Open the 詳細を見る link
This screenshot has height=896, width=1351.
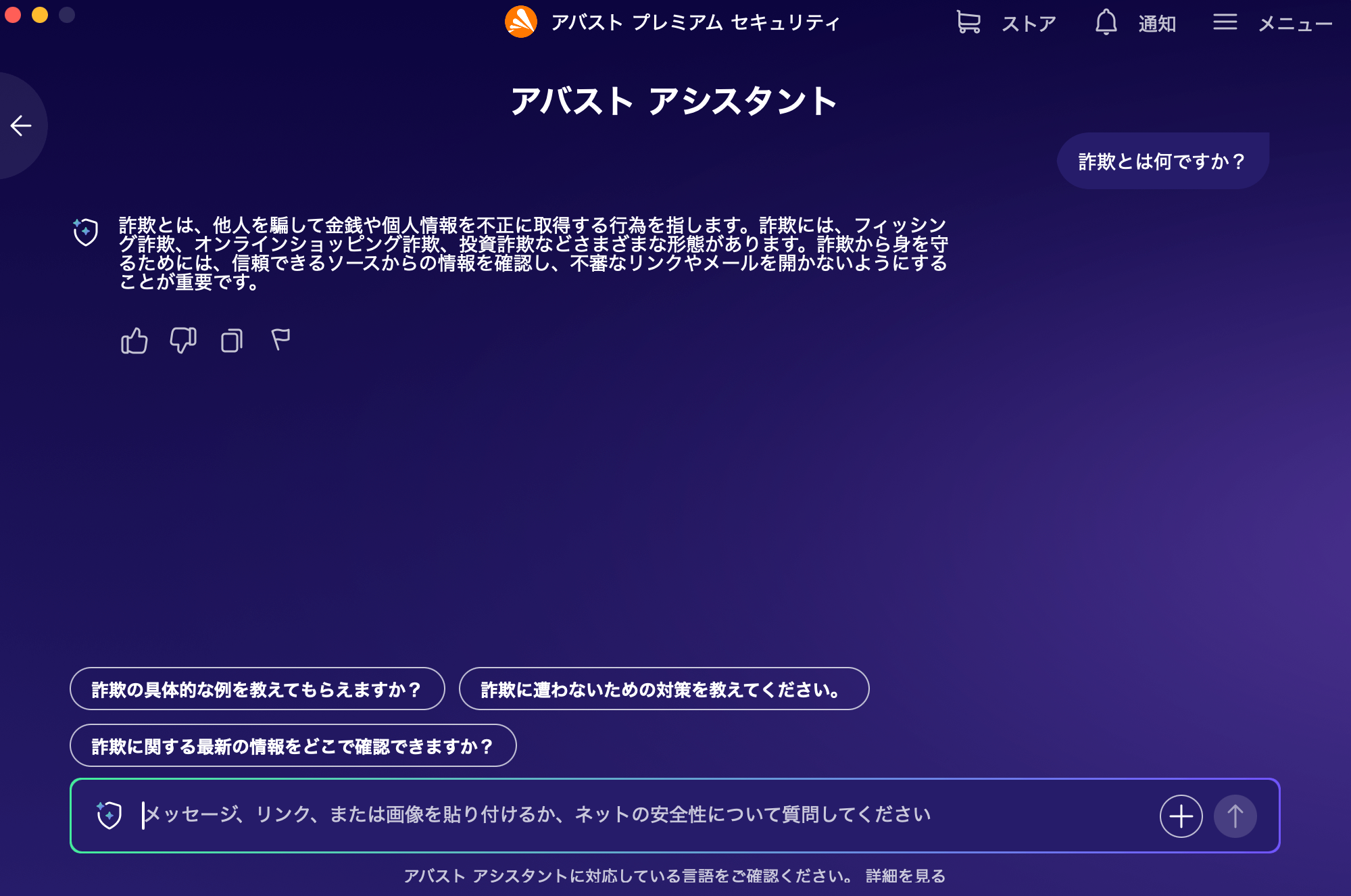tap(906, 876)
